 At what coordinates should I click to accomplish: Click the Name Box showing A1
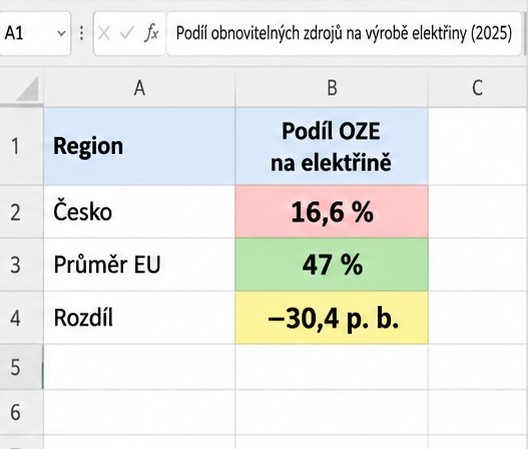(35, 33)
